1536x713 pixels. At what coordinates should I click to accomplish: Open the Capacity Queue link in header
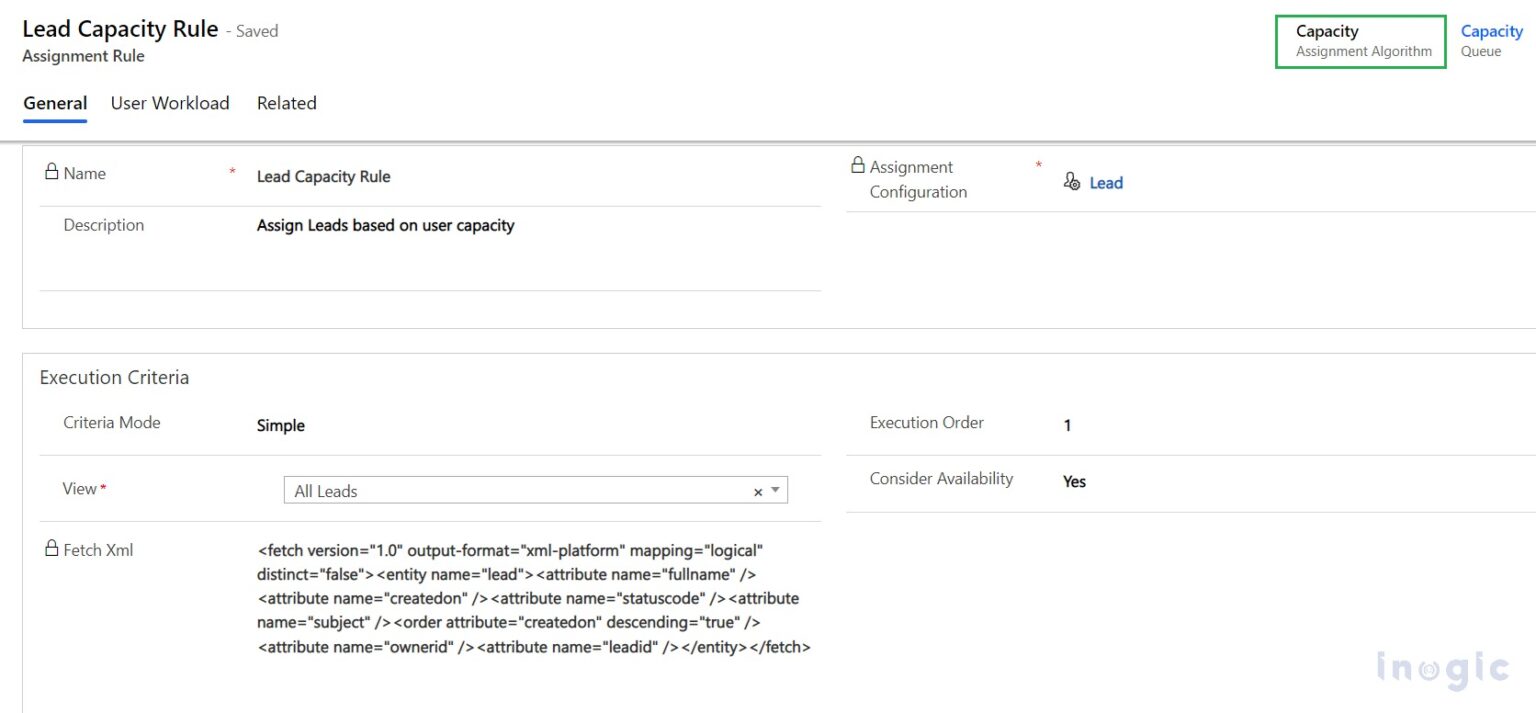pos(1491,32)
